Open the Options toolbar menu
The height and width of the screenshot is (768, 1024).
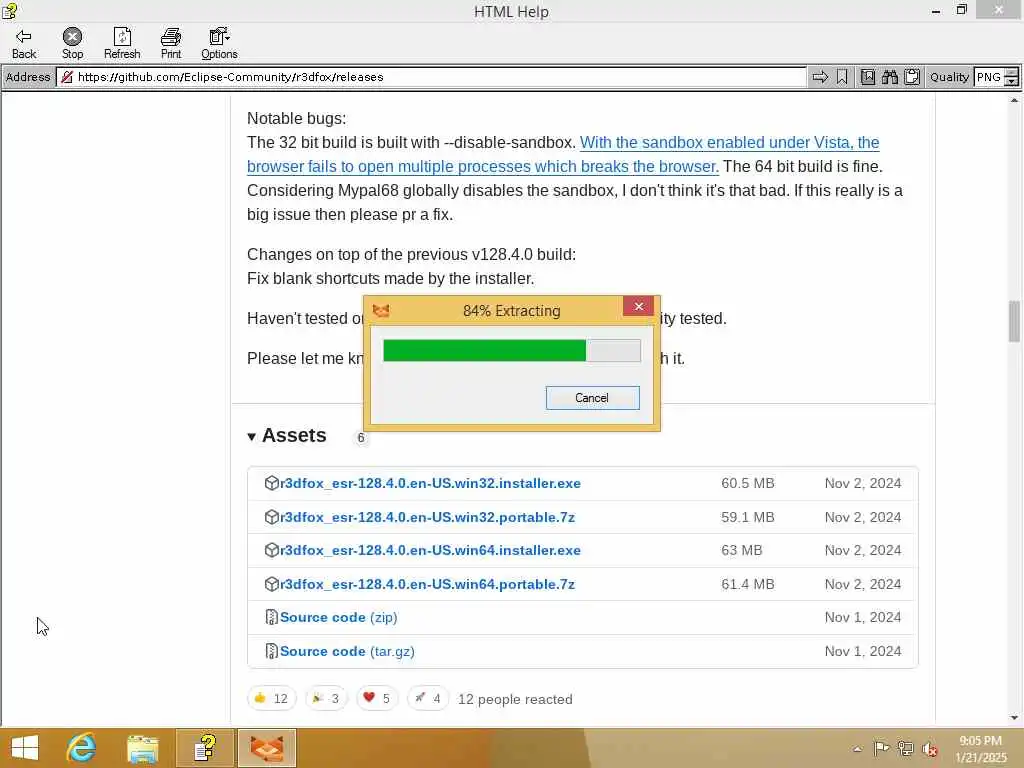219,44
